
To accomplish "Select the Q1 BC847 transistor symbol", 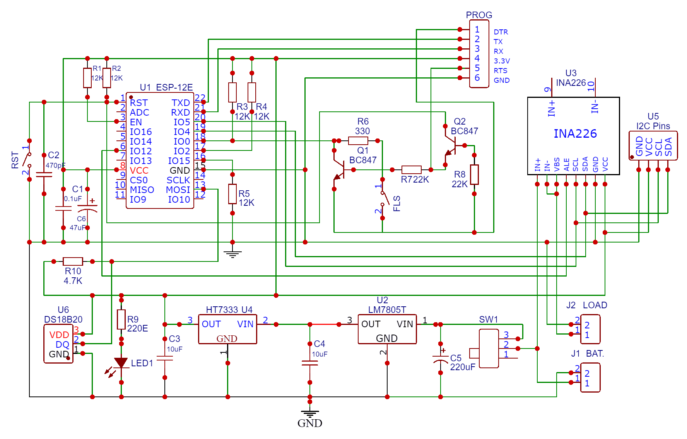I will (x=339, y=170).
